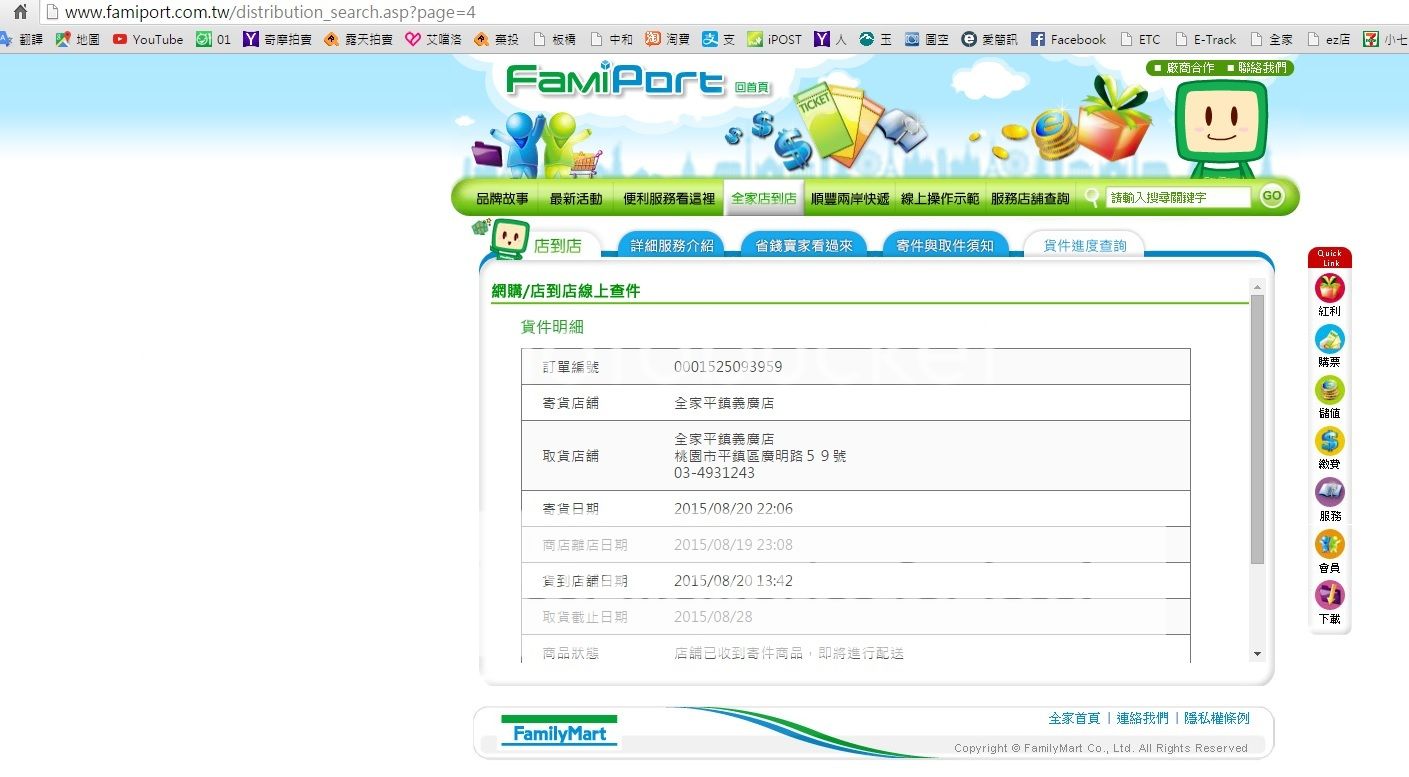Select the 儲值 quick link icon

click(1329, 391)
